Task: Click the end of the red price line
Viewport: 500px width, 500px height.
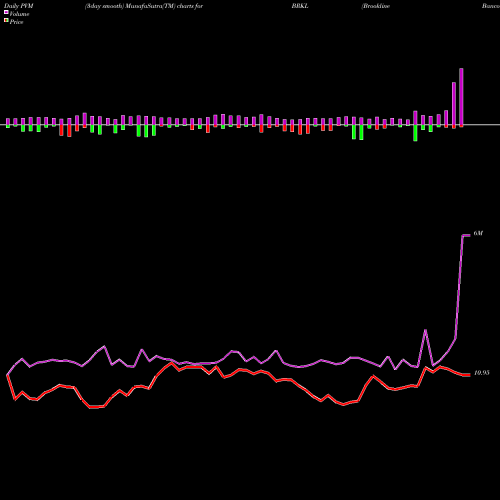Action: [x=469, y=375]
